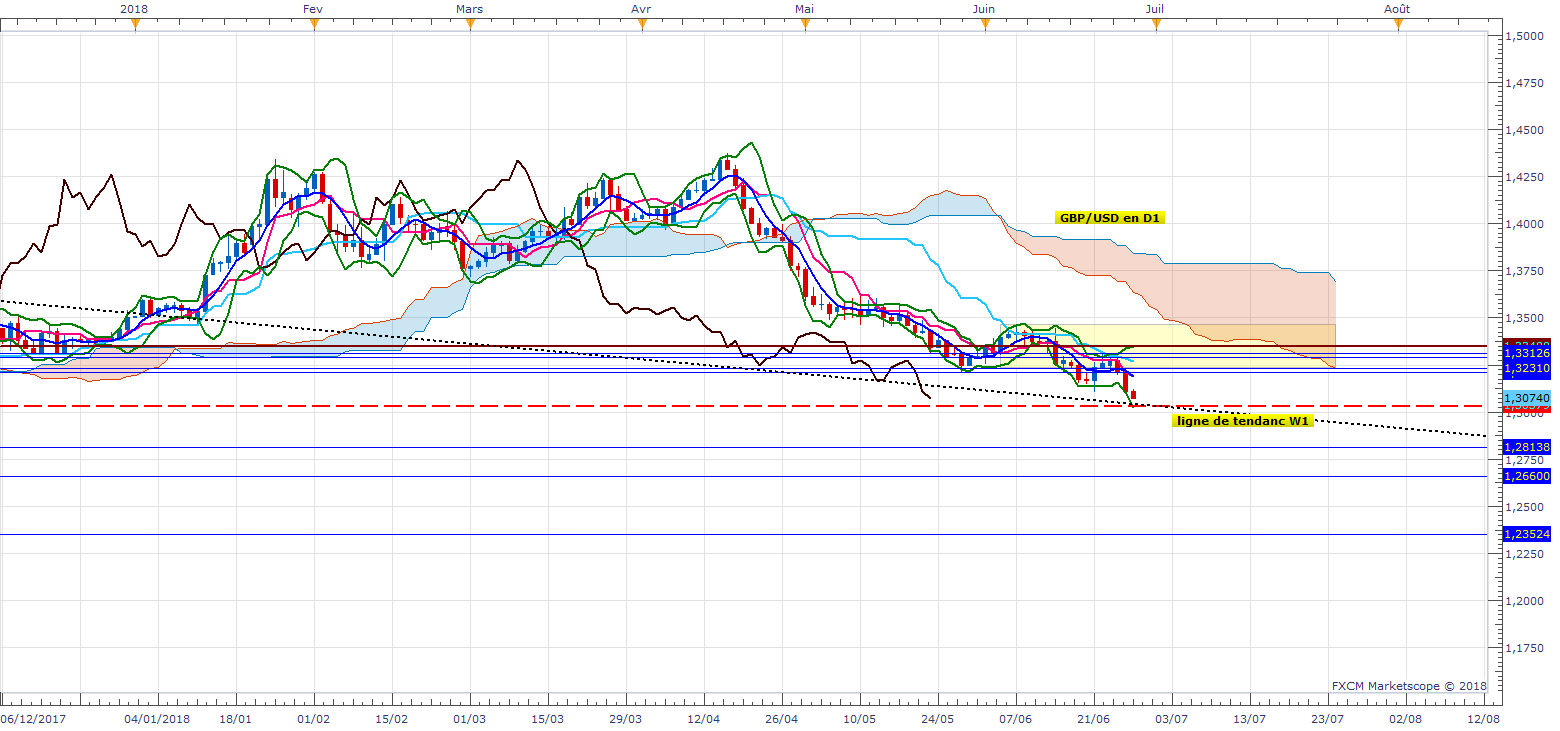Select the 15/02 date axis label
The width and height of the screenshot is (1560, 731).
click(x=391, y=718)
